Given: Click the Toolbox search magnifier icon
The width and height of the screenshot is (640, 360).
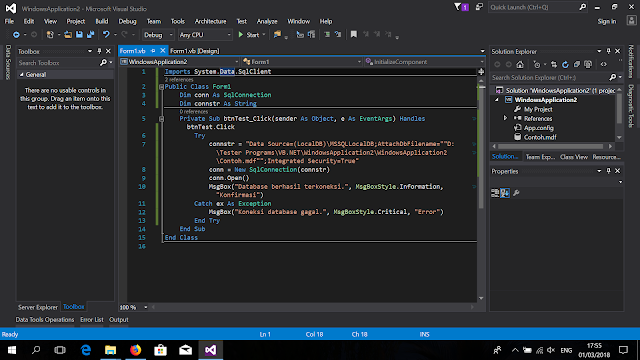Looking at the screenshot, I should click(103, 63).
